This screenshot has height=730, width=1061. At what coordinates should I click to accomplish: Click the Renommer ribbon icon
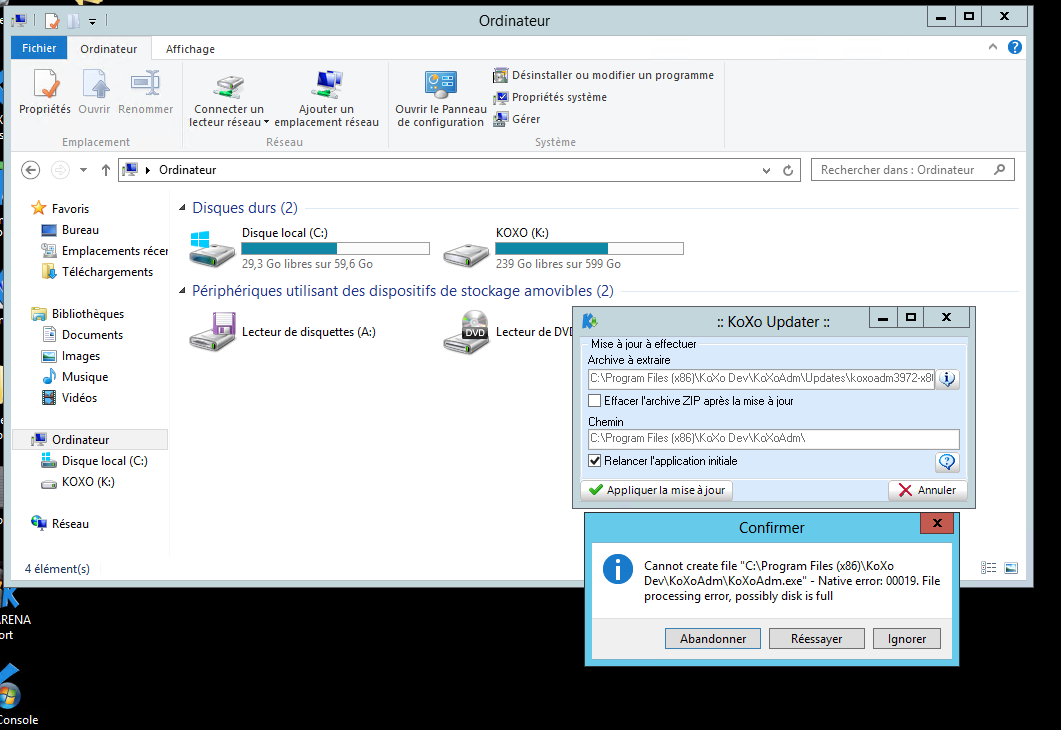pos(145,92)
